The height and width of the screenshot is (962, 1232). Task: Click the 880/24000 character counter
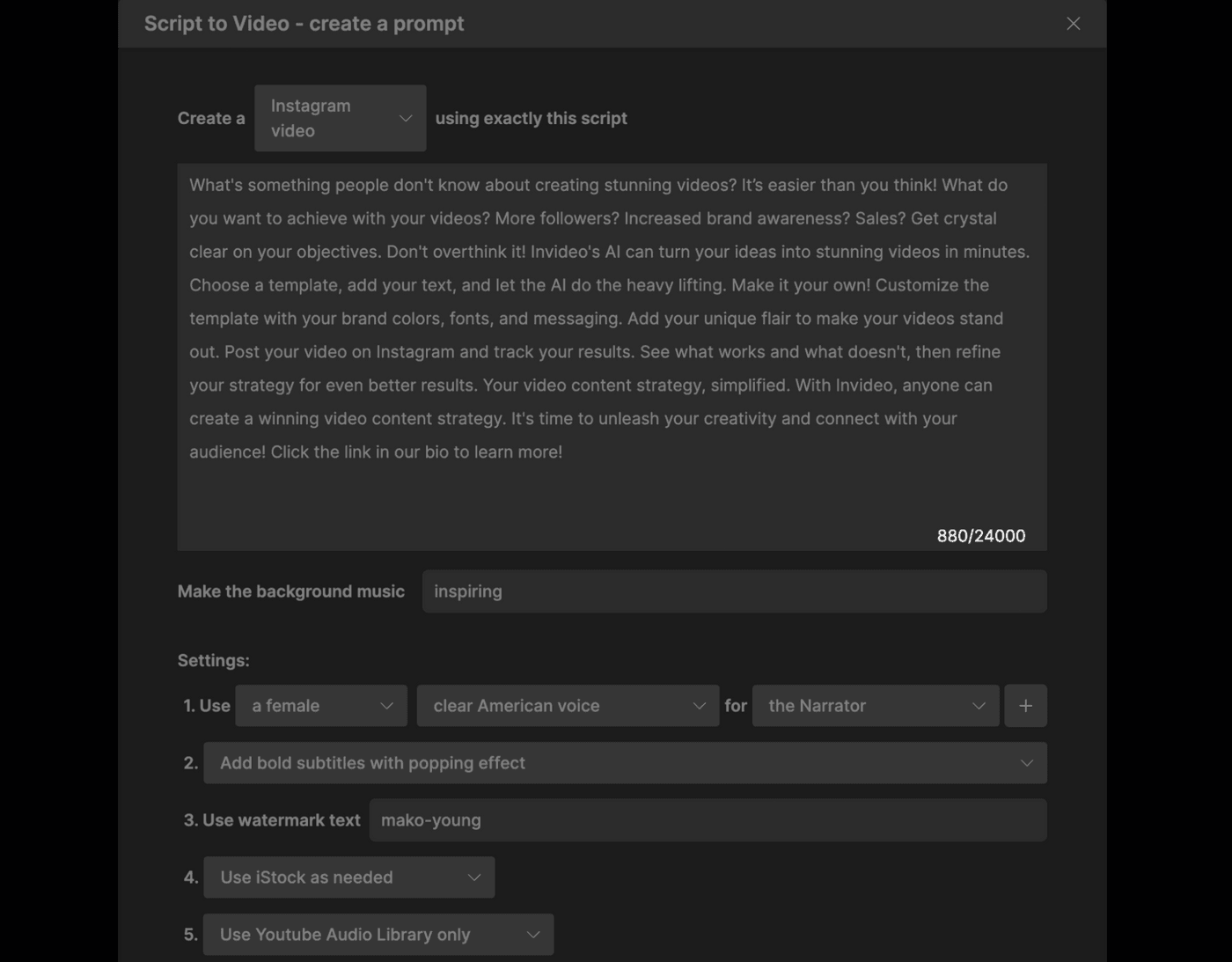pos(981,535)
